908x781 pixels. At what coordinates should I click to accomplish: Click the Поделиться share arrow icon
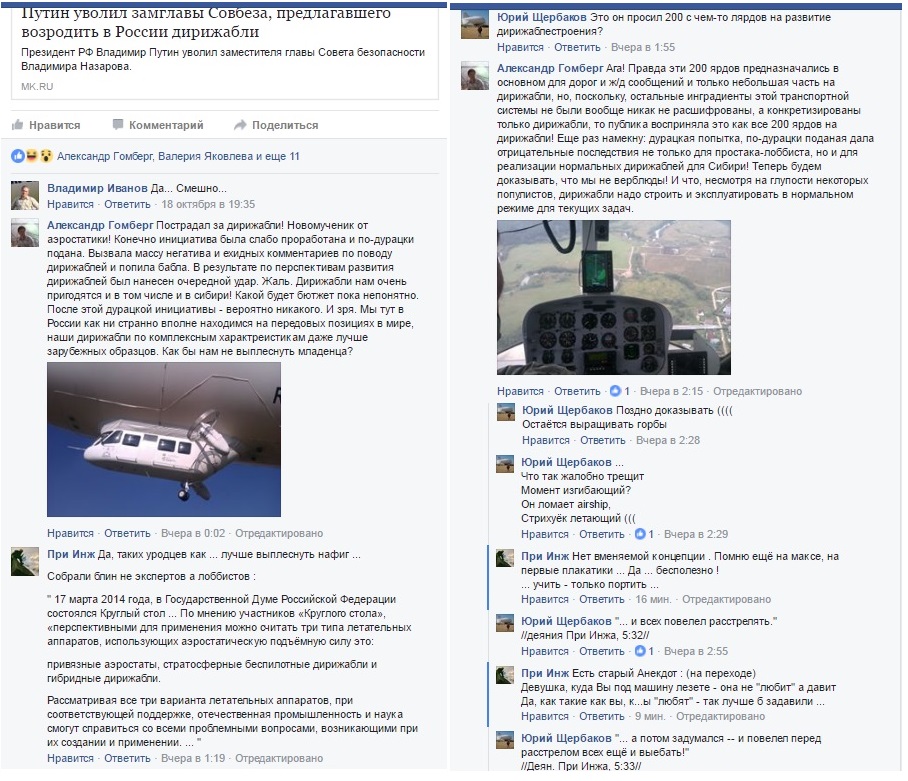[240, 125]
